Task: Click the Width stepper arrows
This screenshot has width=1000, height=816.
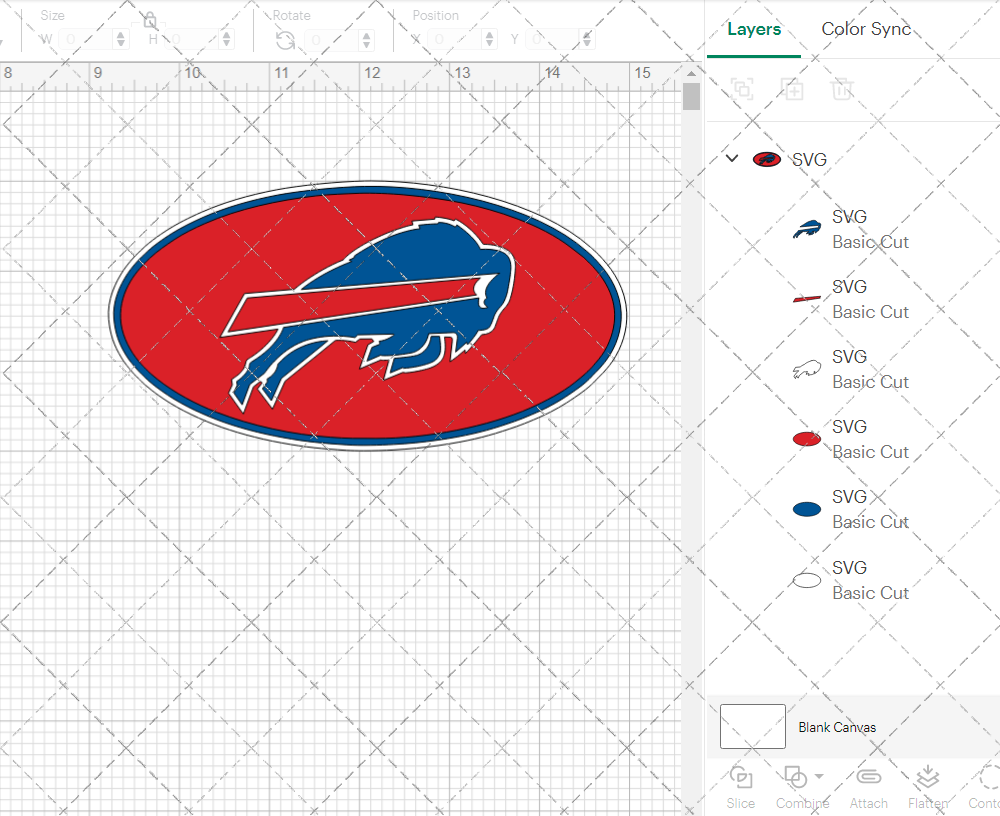Action: coord(121,40)
